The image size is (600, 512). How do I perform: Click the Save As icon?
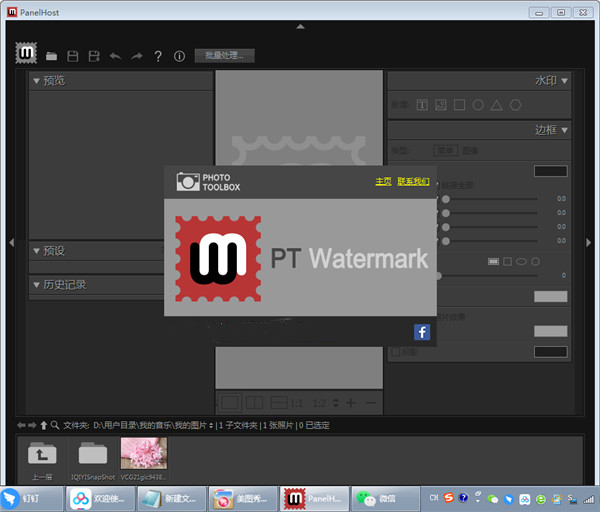pyautogui.click(x=94, y=56)
